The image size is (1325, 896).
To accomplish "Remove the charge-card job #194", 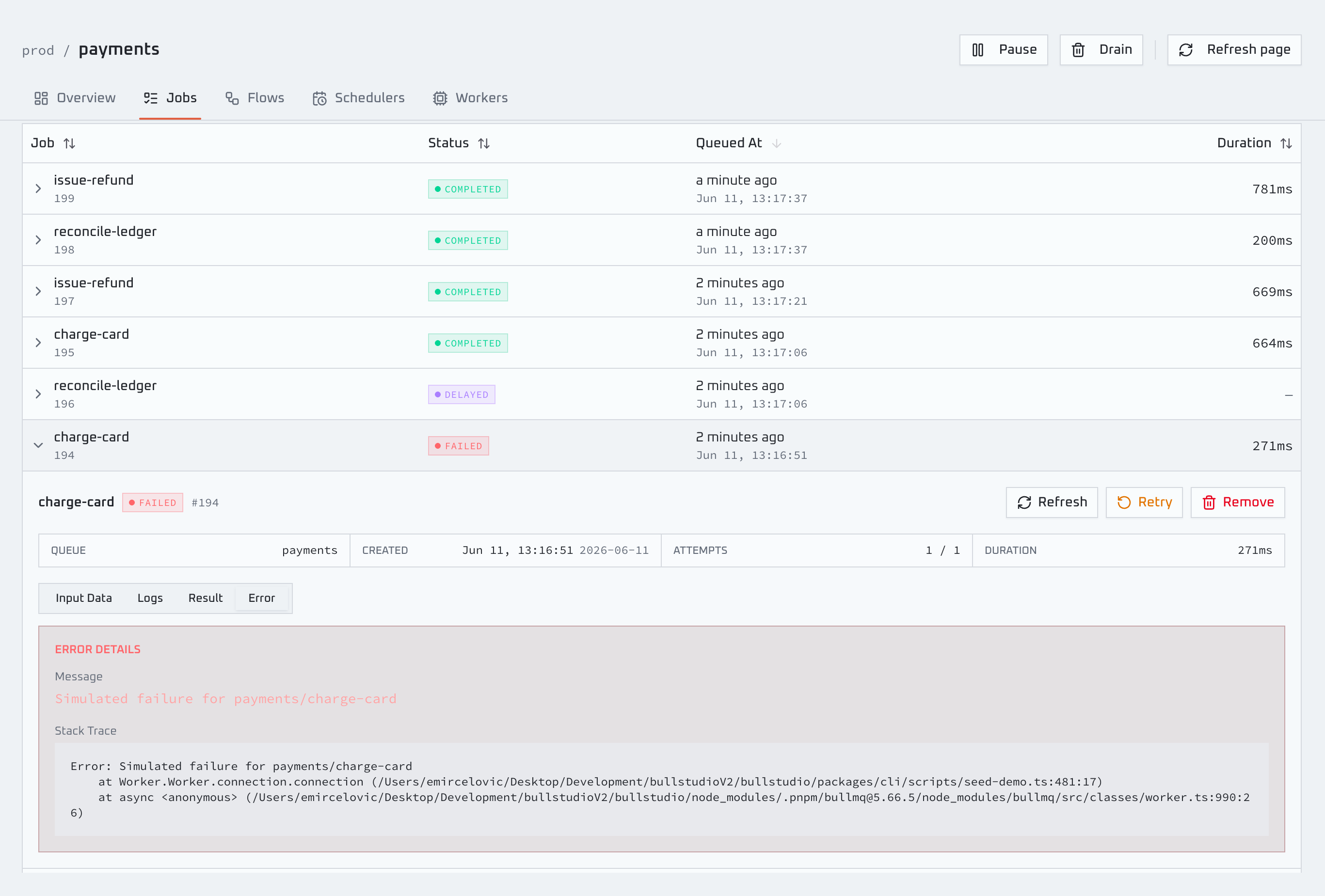I will pyautogui.click(x=1237, y=502).
